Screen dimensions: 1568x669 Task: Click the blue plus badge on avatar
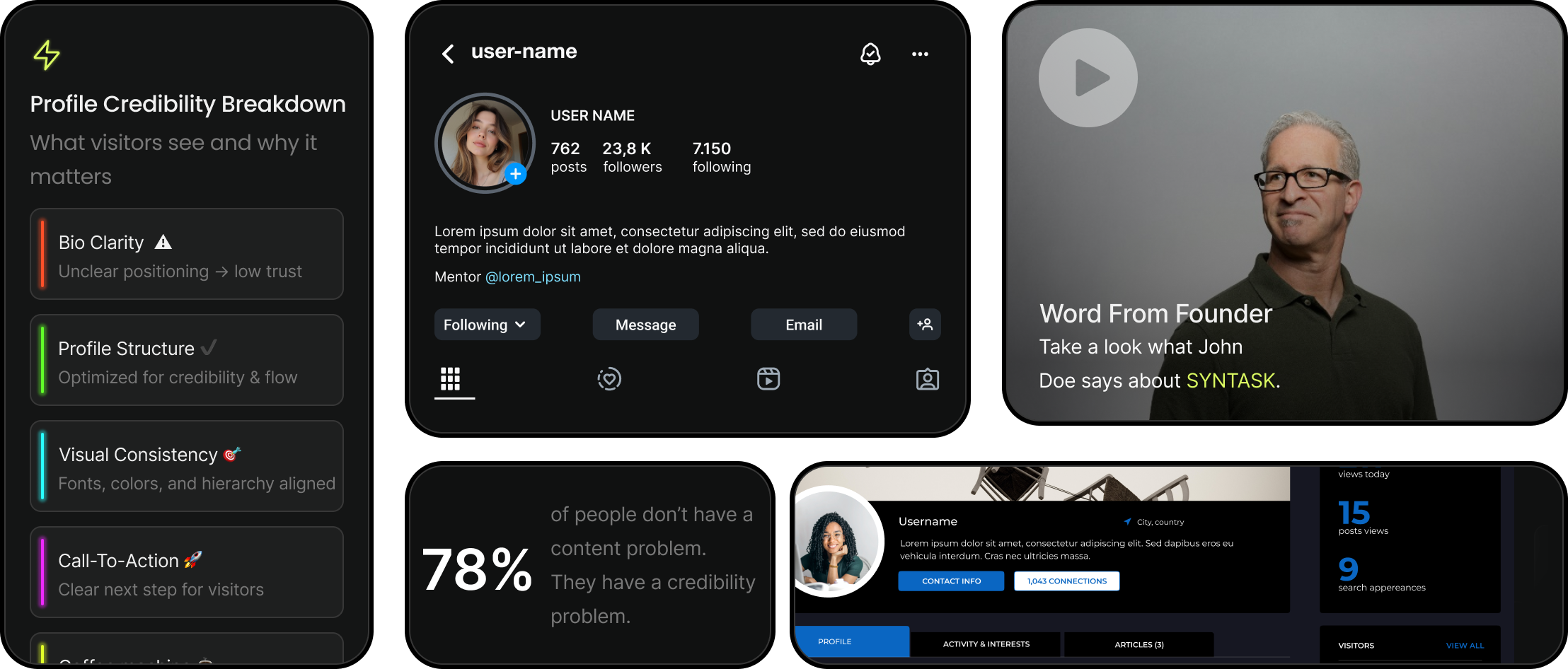click(x=515, y=173)
